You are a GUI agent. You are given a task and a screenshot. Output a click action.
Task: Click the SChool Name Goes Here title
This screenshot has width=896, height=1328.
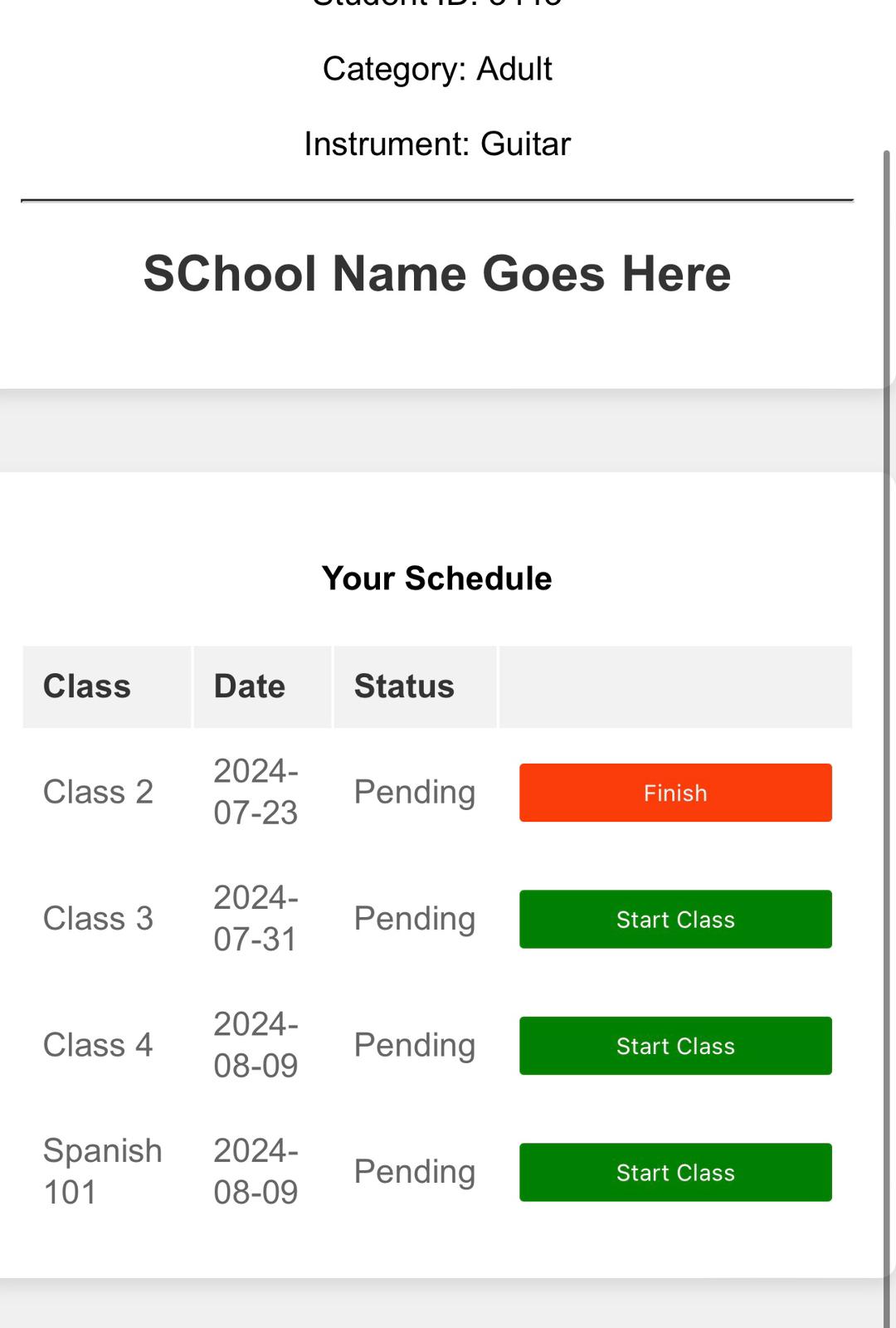[x=437, y=274]
